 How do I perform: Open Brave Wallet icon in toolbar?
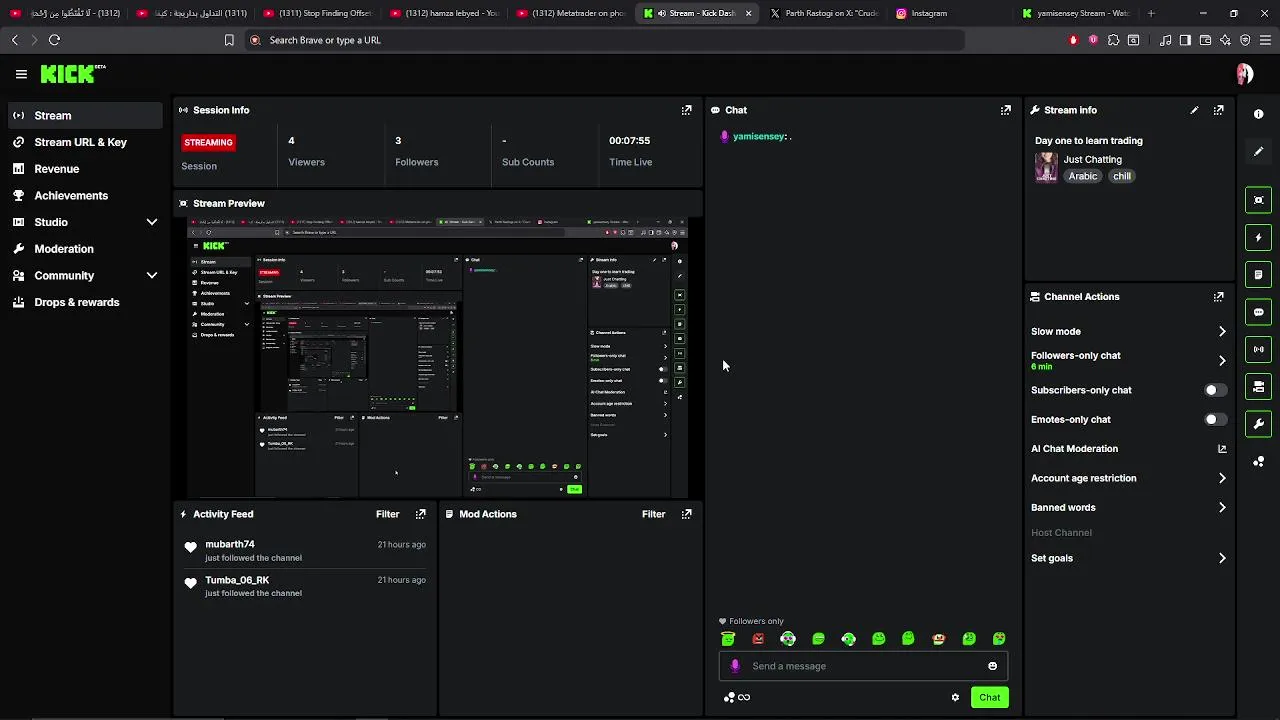click(x=1205, y=40)
